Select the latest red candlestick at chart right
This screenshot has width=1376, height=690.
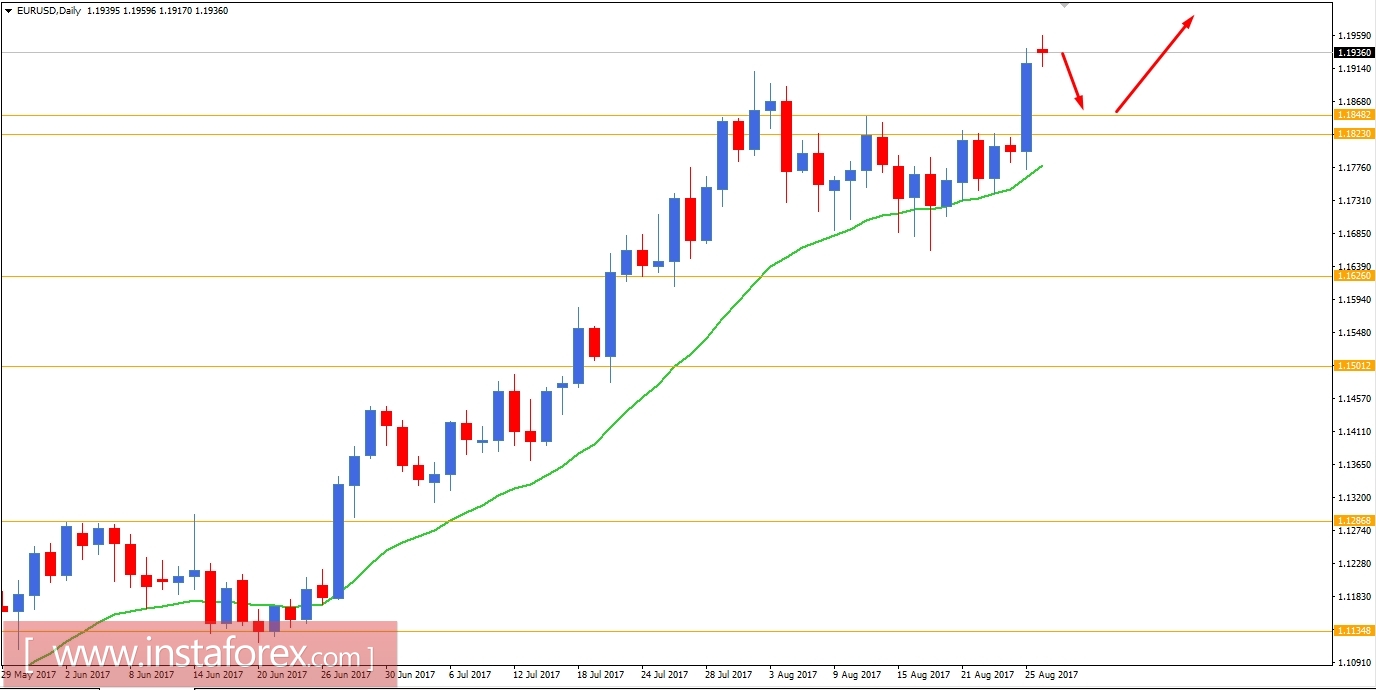click(1044, 52)
